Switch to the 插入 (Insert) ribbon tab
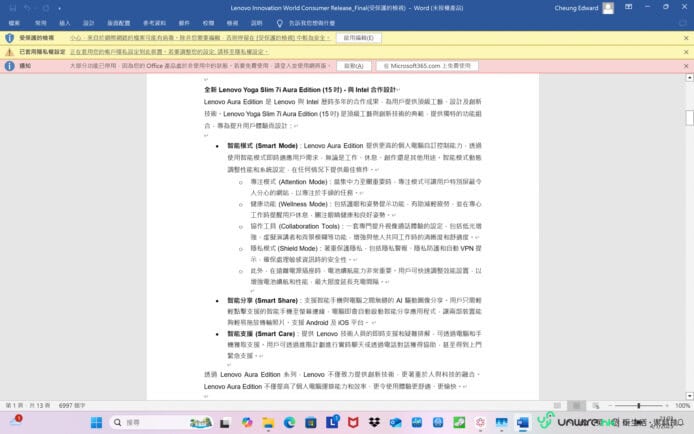This screenshot has height=434, width=694. [65, 23]
